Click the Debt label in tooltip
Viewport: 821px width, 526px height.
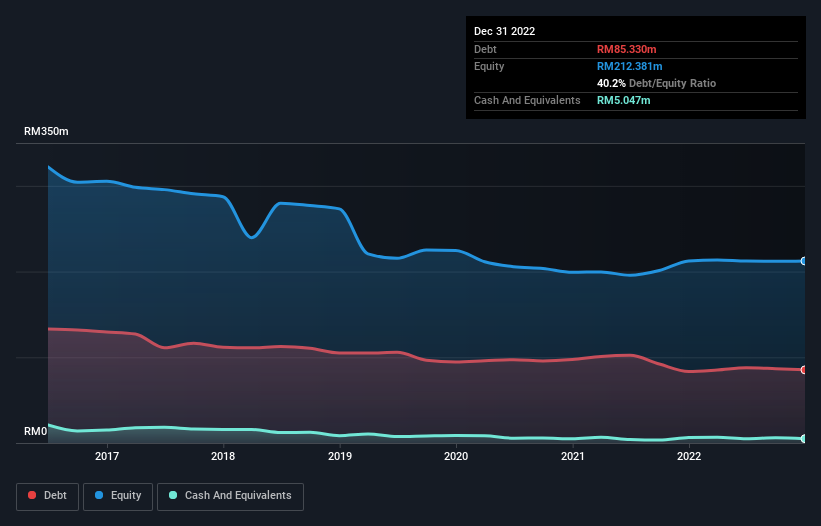click(x=485, y=49)
